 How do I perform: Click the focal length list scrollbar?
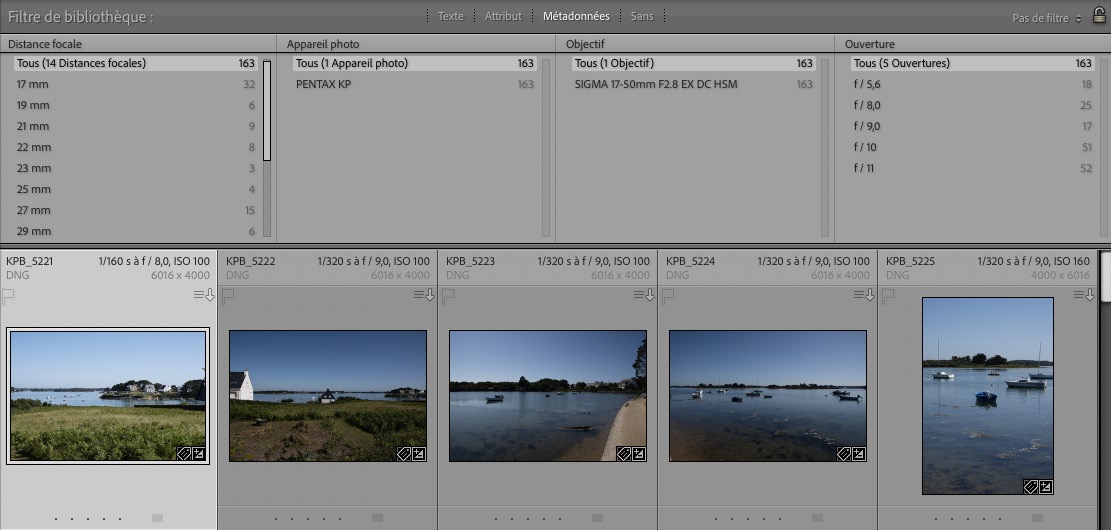tap(267, 110)
